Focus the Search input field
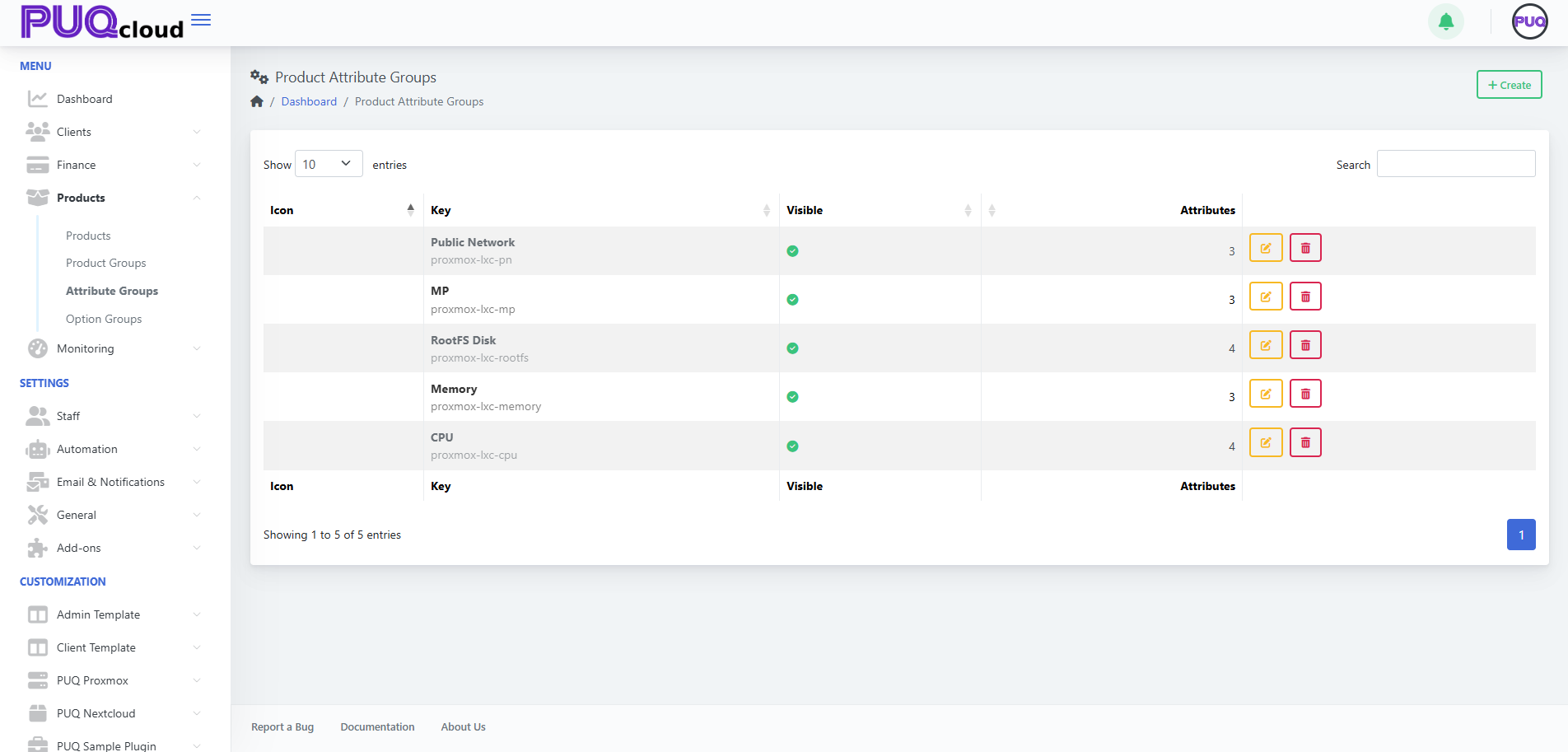The width and height of the screenshot is (1568, 752). click(x=1456, y=163)
